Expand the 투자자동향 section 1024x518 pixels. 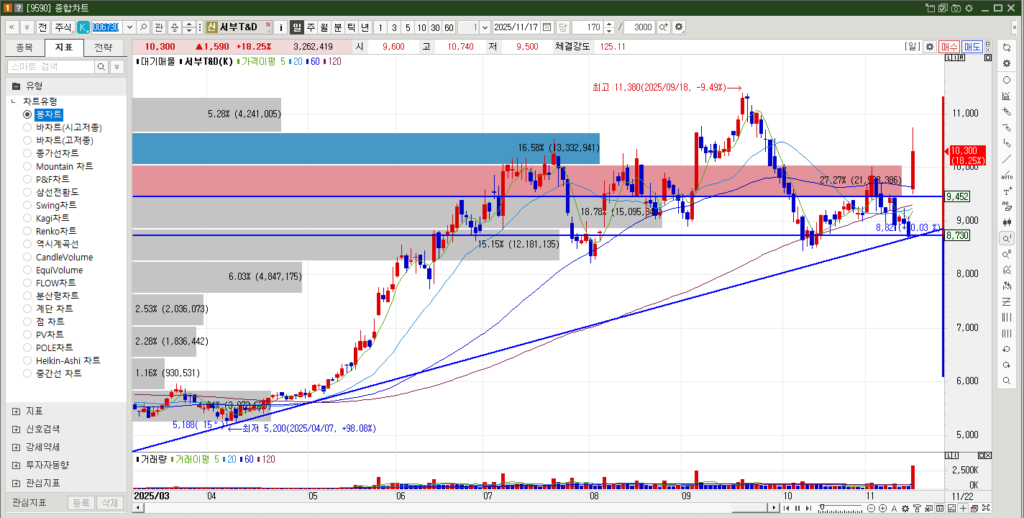15,465
